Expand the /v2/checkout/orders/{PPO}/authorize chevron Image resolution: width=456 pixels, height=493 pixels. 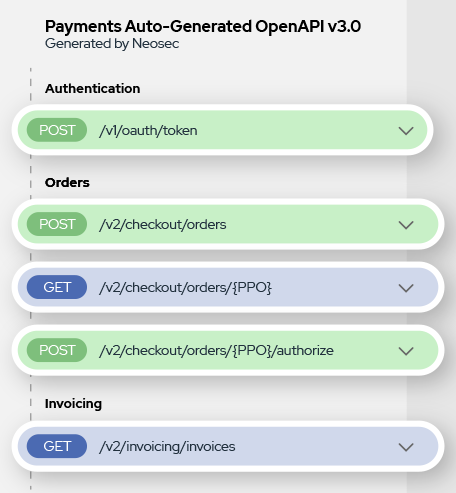406,351
